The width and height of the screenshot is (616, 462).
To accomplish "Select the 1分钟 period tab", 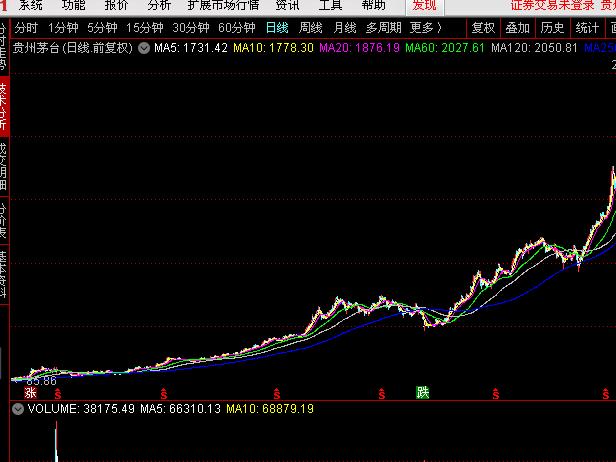I will (63, 28).
